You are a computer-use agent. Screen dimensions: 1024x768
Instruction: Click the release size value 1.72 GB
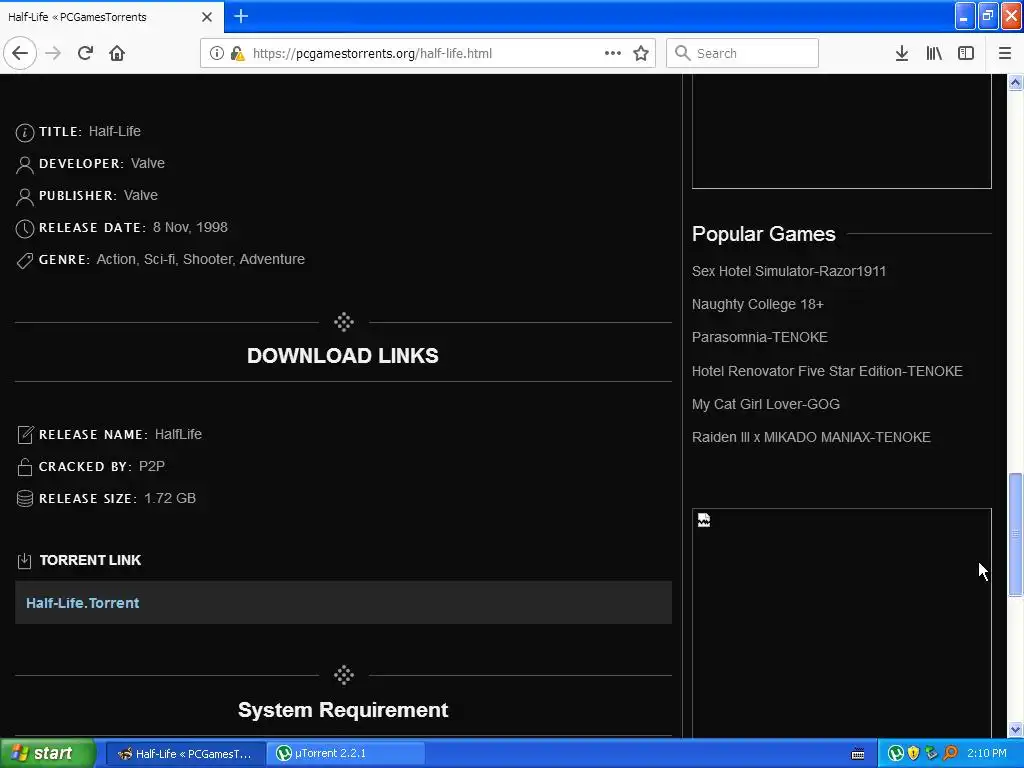(x=170, y=498)
